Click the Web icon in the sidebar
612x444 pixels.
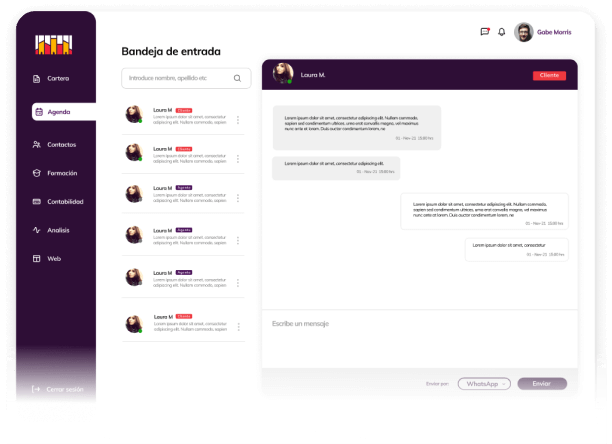pyautogui.click(x=37, y=259)
